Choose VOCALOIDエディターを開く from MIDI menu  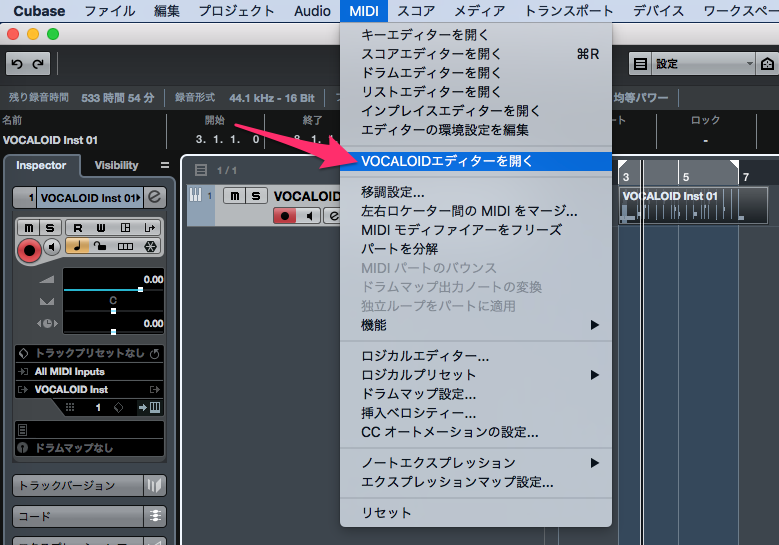pyautogui.click(x=476, y=161)
